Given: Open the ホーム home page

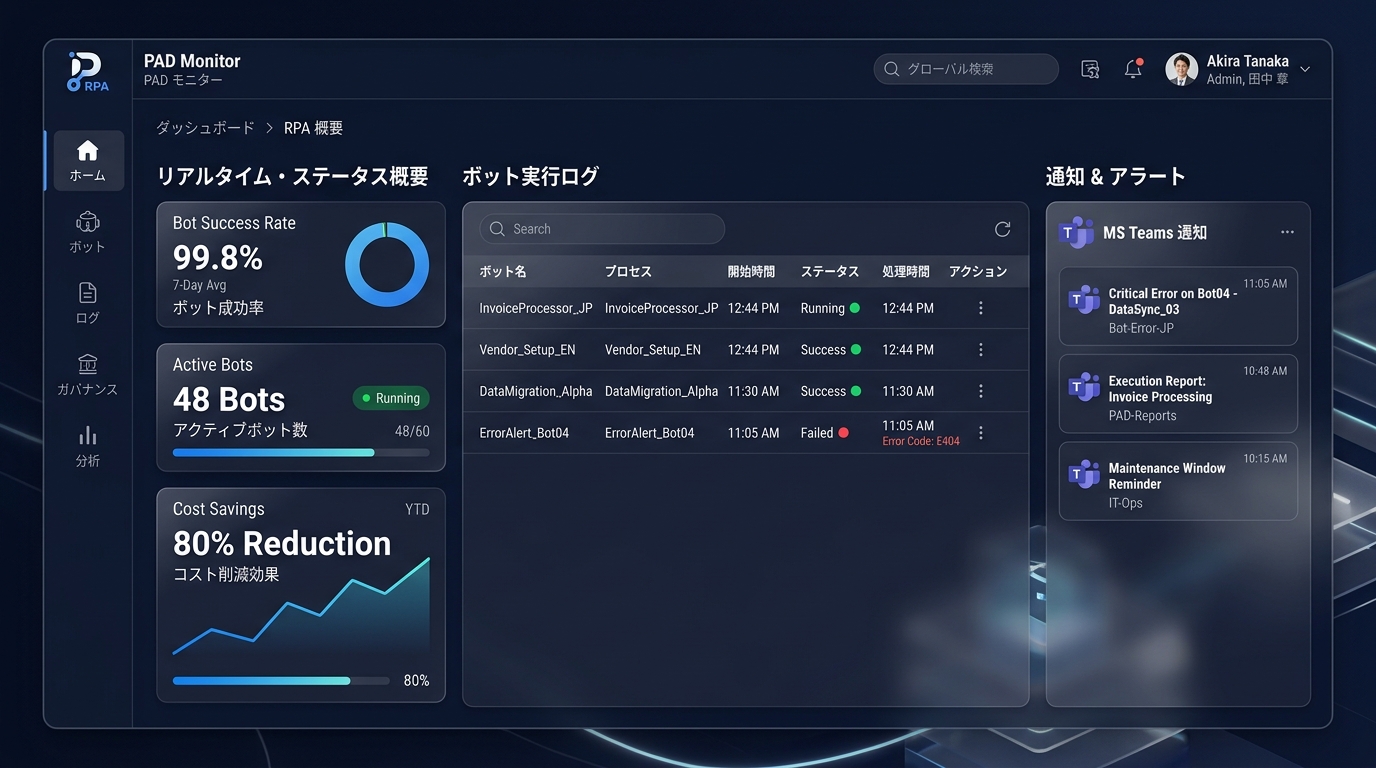Looking at the screenshot, I should pos(88,160).
